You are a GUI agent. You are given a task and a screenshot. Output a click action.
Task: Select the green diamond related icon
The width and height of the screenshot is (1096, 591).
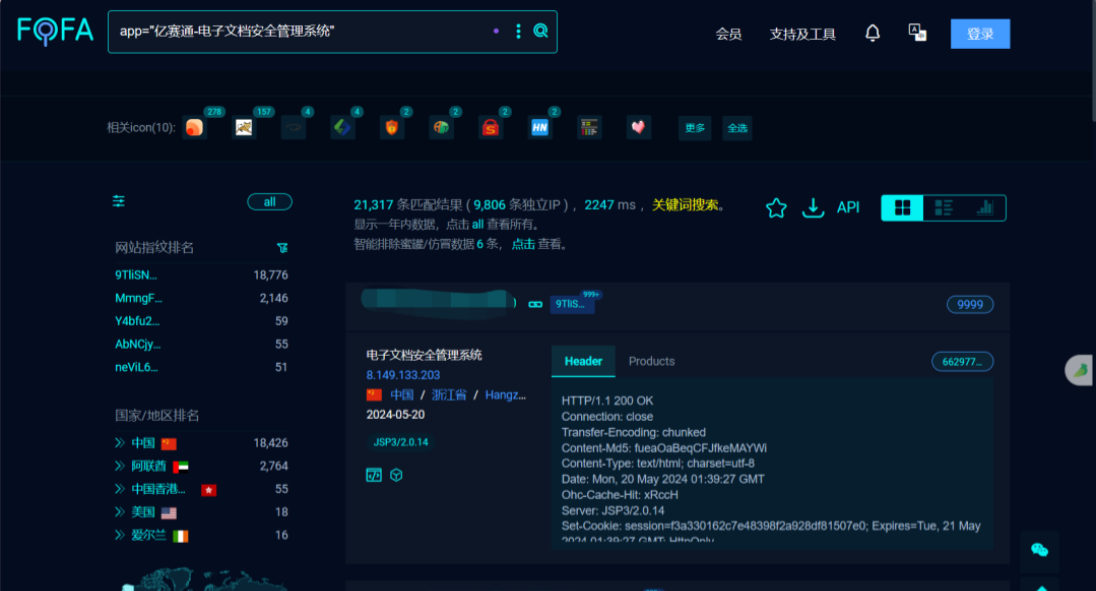[x=342, y=127]
